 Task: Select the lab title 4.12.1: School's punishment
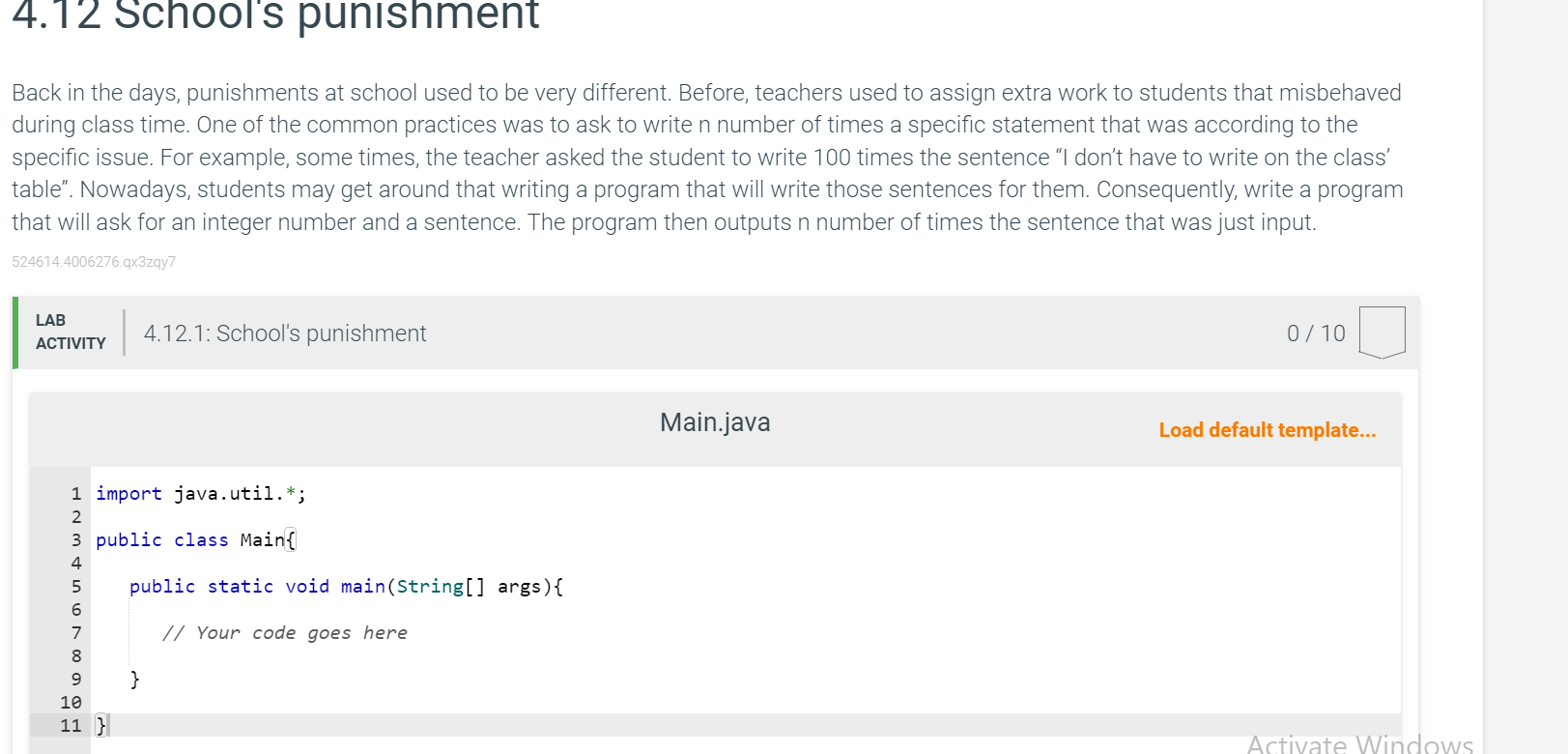click(x=284, y=333)
